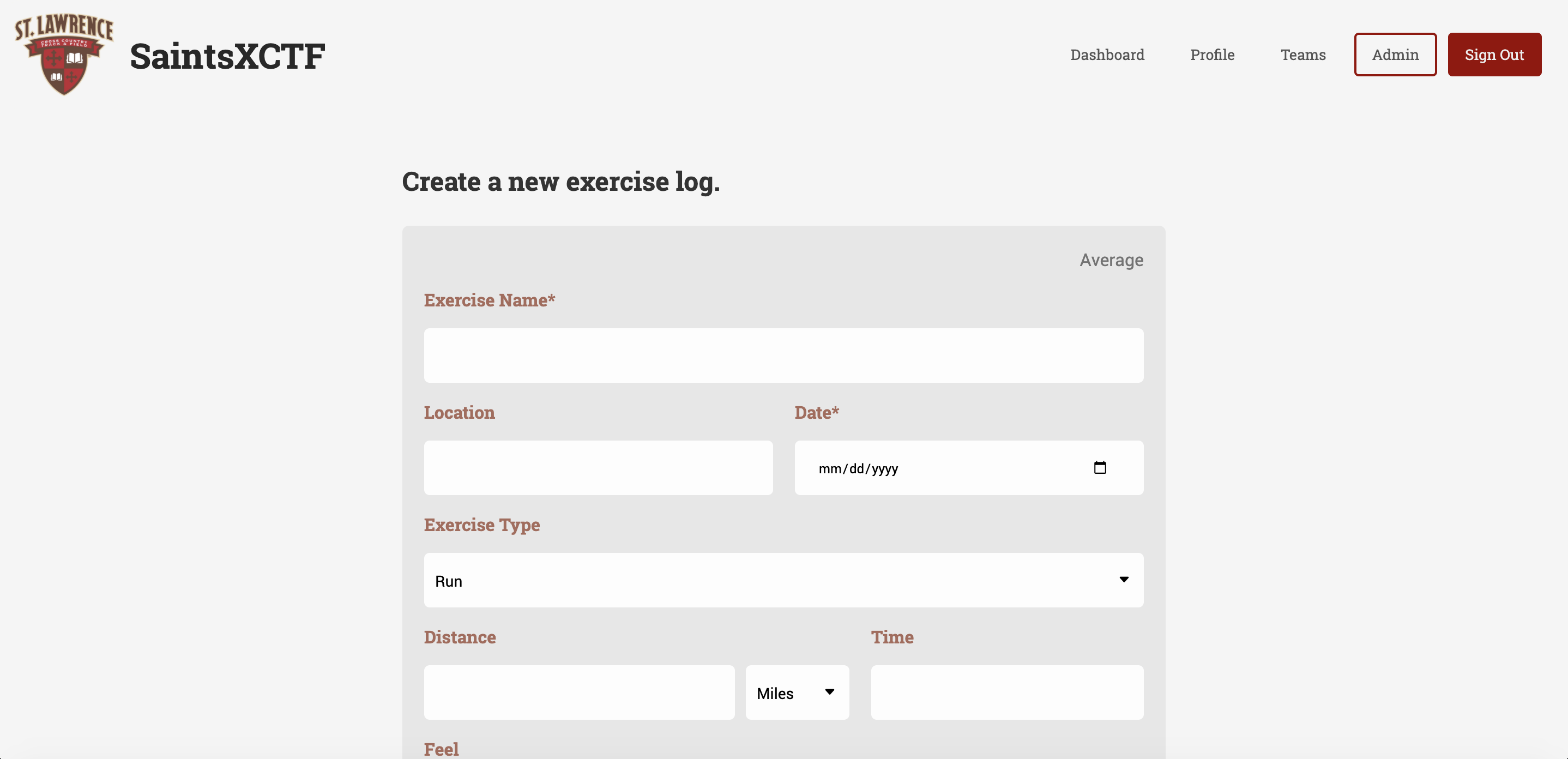Click the St. Lawrence shield logo
The image size is (1568, 759).
pyautogui.click(x=64, y=54)
